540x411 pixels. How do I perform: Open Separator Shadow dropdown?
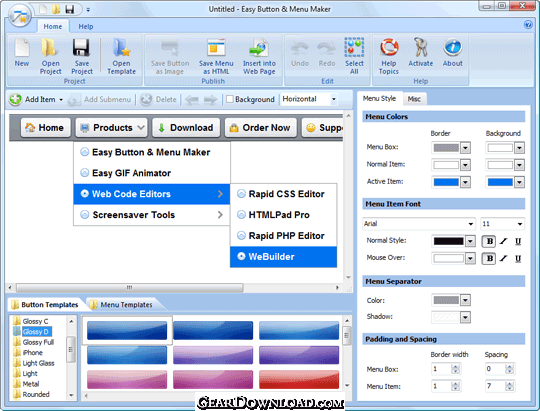[x=465, y=317]
